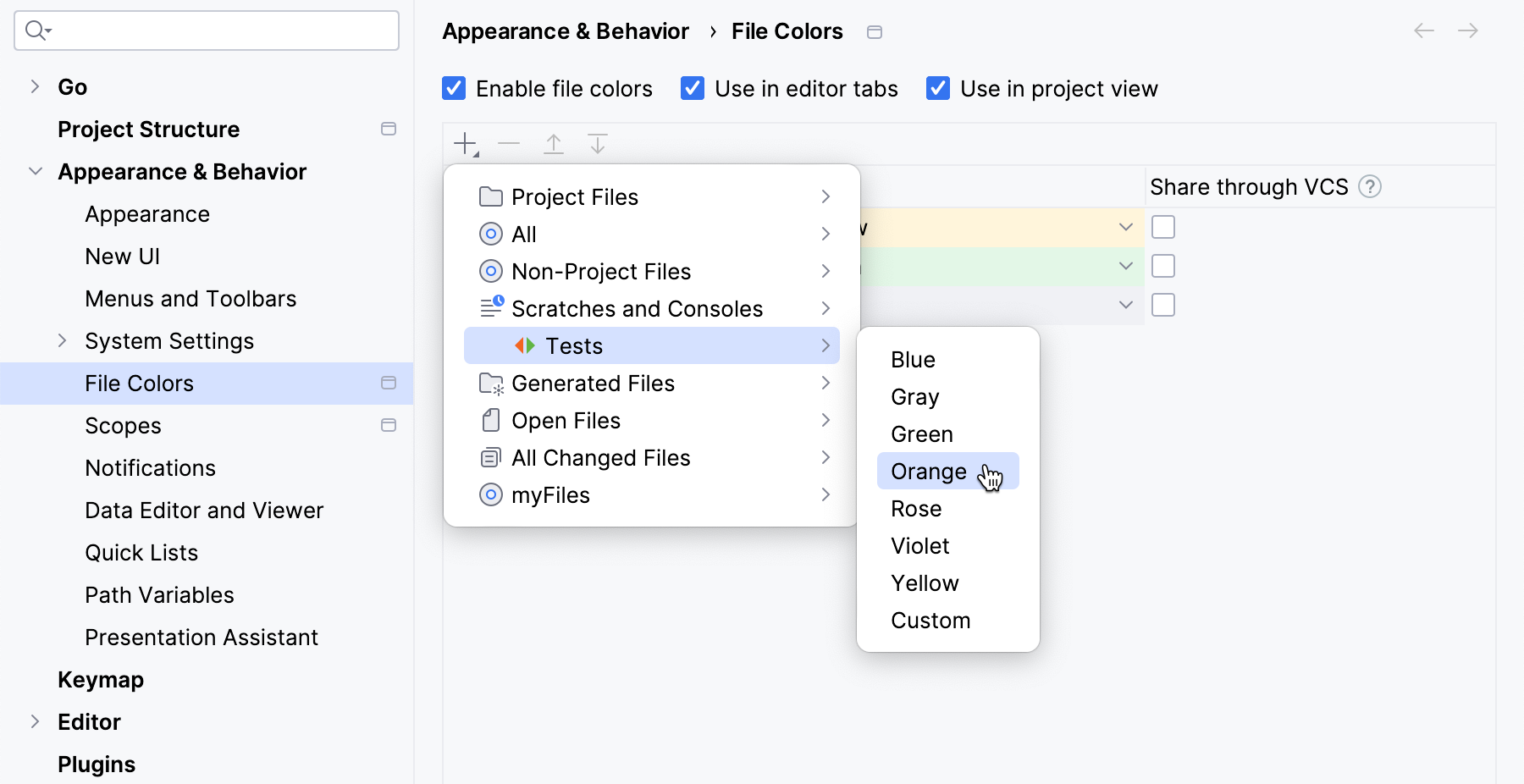
Task: Go to the Scopes settings page
Action: pyautogui.click(x=123, y=426)
